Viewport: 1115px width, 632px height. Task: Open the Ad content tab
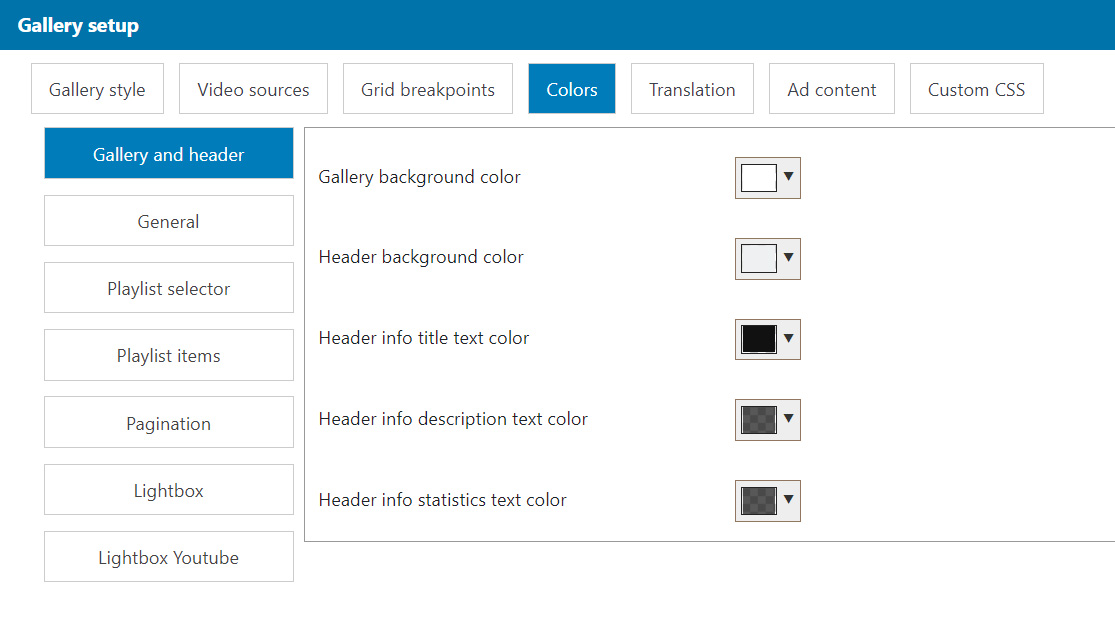[x=831, y=89]
